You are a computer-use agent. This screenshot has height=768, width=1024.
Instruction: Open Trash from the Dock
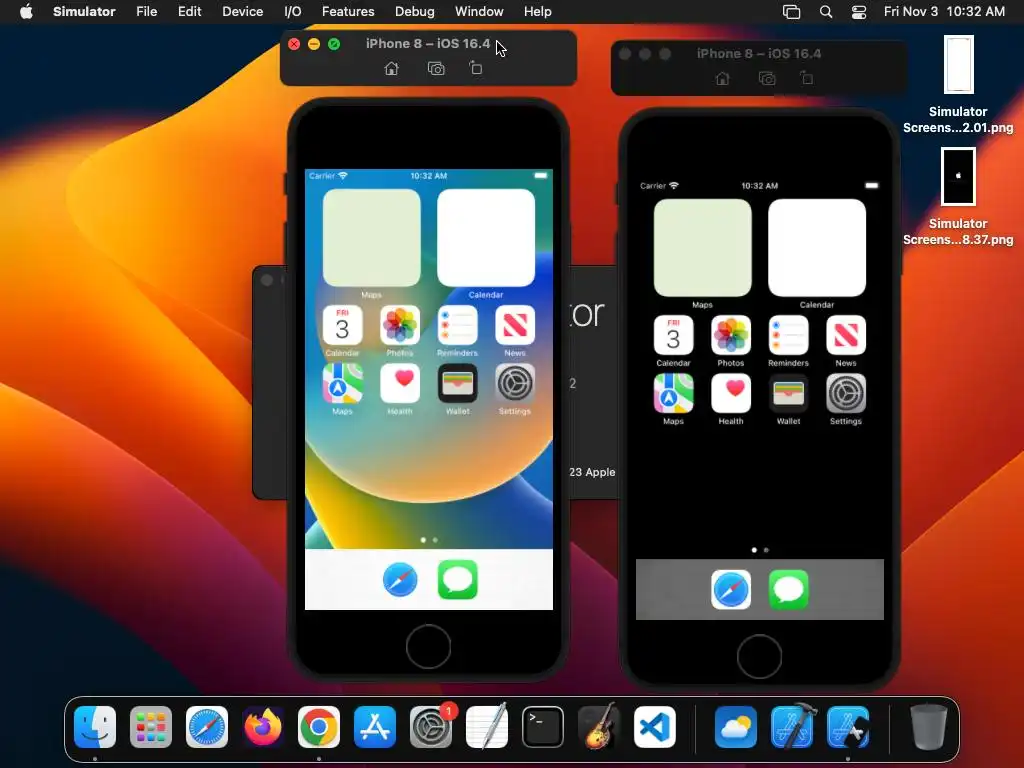(929, 727)
